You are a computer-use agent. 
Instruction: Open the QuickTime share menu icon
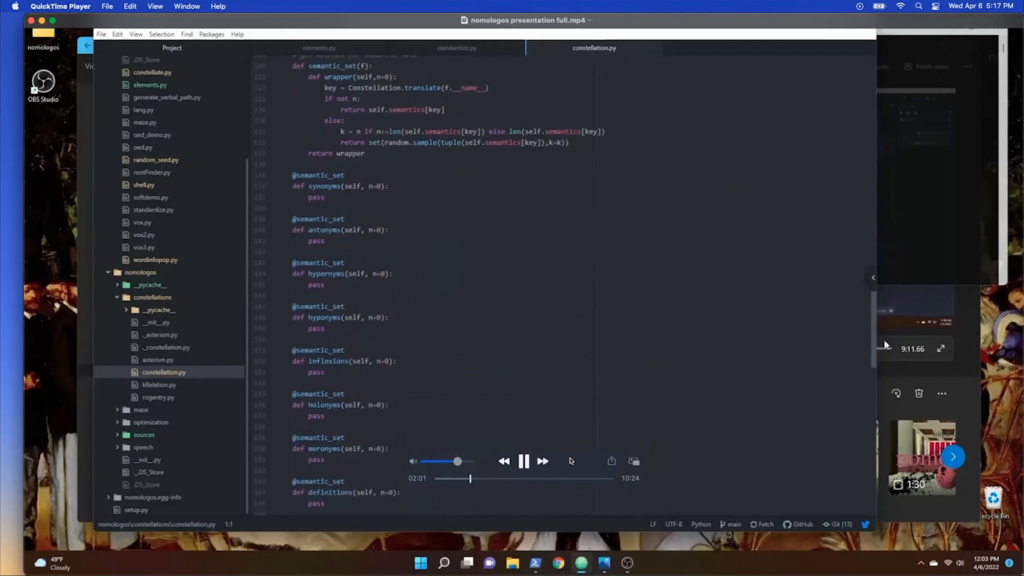(x=611, y=461)
